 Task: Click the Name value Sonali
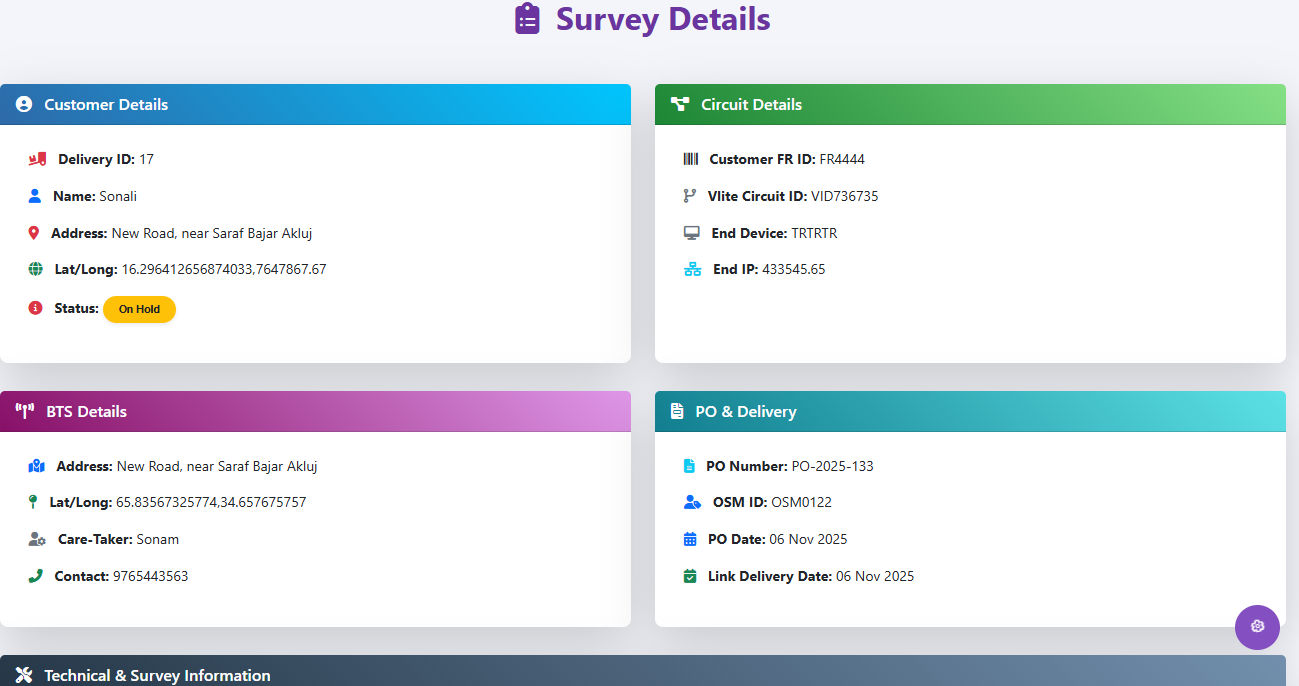[118, 196]
